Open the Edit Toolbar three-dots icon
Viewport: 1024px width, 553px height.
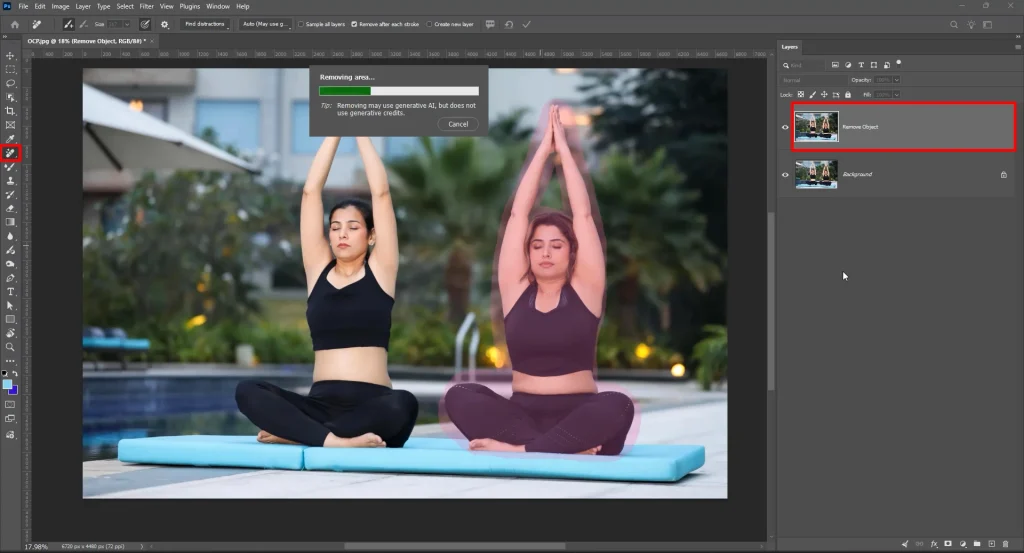point(10,361)
